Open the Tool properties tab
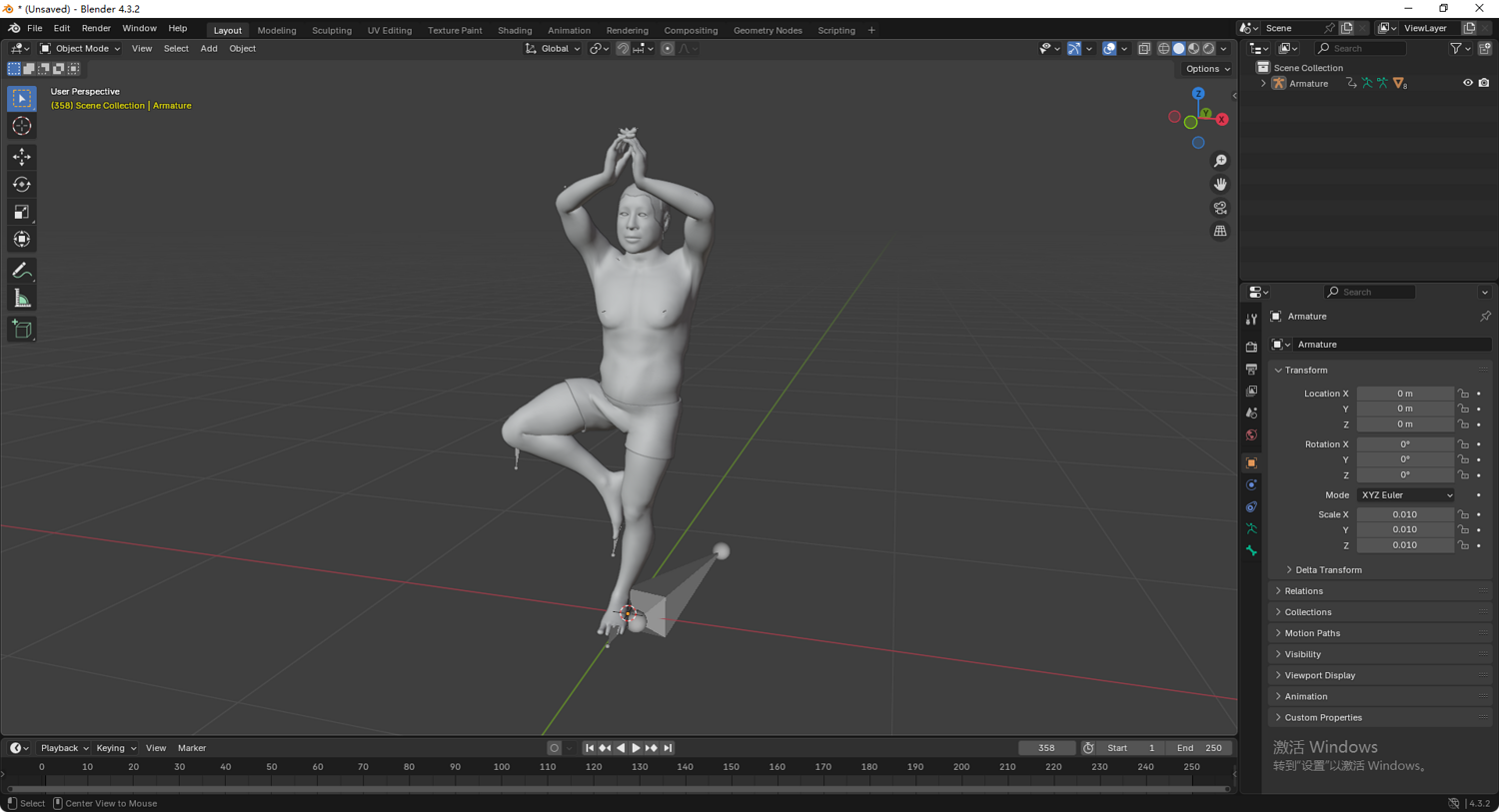1499x812 pixels. (1251, 320)
